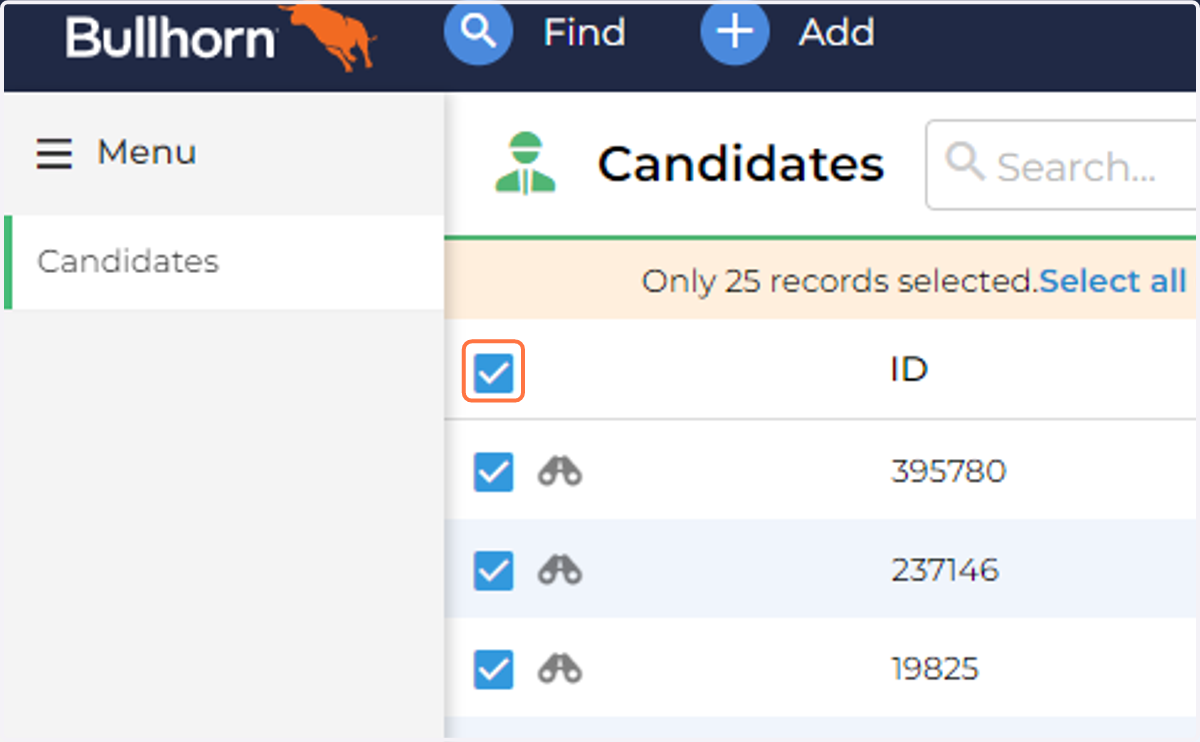Screen dimensions: 1200x742
Task: Uncheck checkbox for record 19825
Action: pyautogui.click(x=493, y=669)
